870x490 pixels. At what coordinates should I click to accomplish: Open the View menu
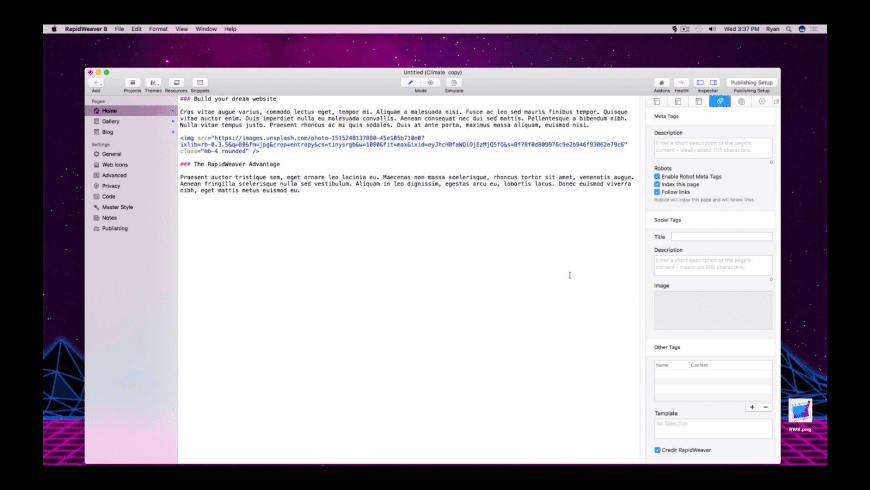(181, 29)
